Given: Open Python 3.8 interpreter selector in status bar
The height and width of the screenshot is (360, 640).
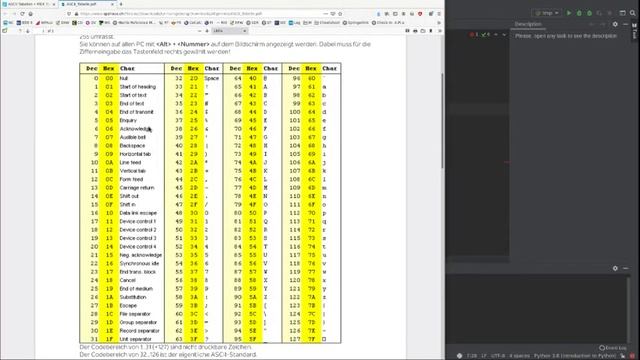Looking at the screenshot, I should (575, 356).
